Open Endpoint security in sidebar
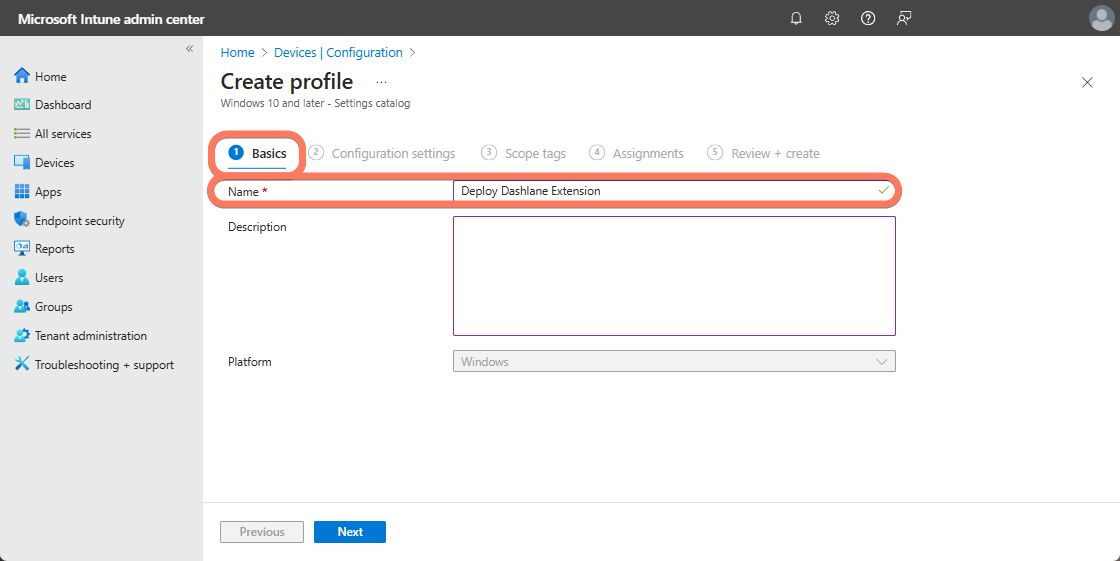 pyautogui.click(x=79, y=220)
